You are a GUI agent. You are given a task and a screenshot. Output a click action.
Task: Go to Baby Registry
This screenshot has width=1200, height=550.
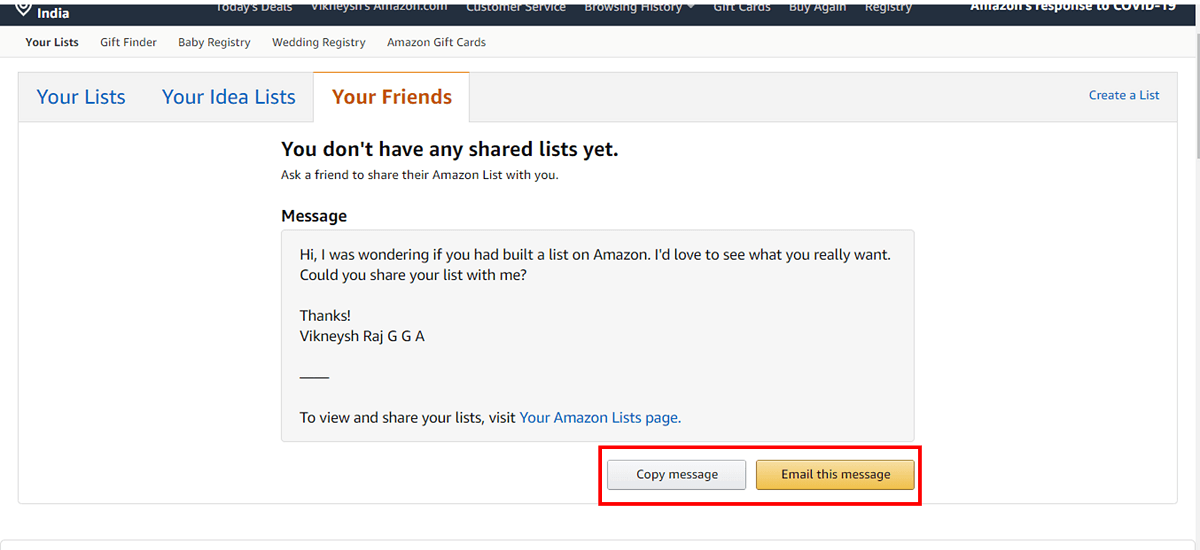click(x=214, y=42)
